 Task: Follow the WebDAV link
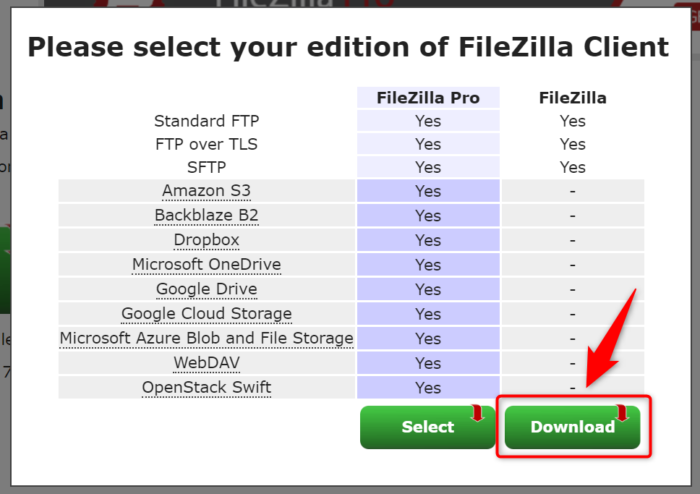206,363
